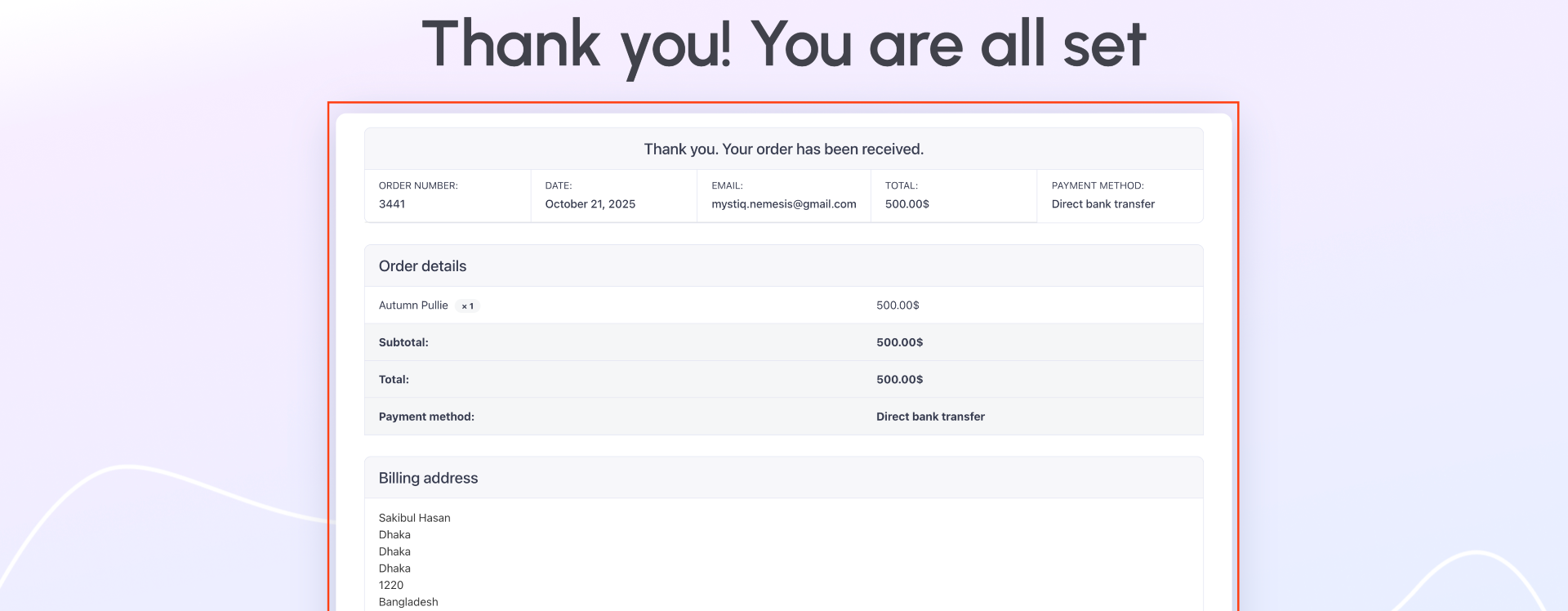Click the Billing address section heading

click(x=428, y=479)
